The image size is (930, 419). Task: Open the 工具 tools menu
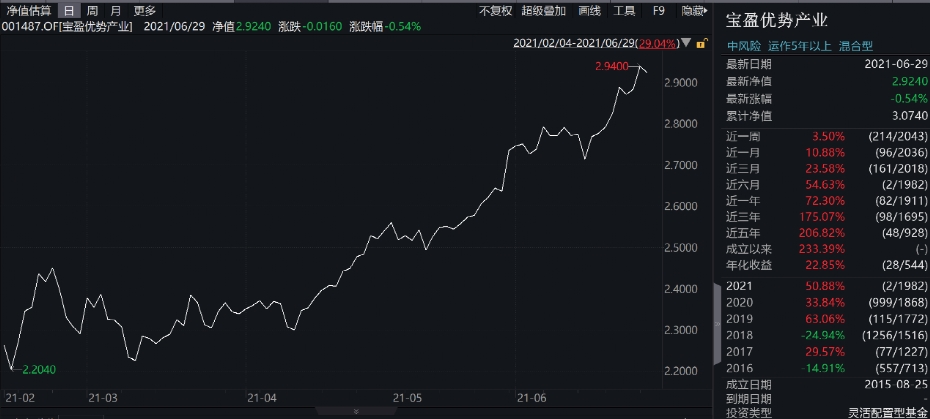tap(624, 10)
